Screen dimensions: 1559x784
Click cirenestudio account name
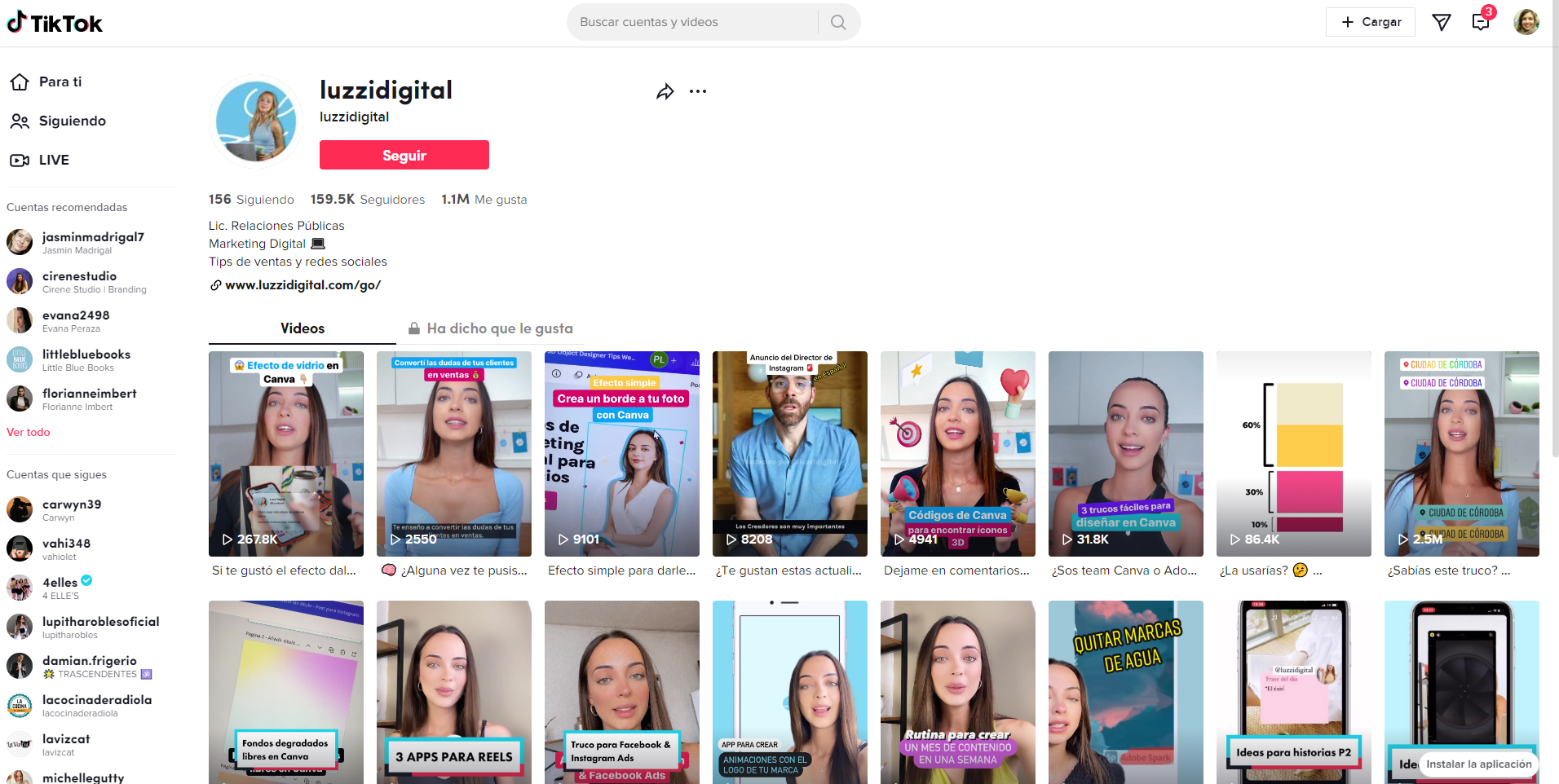[x=79, y=276]
